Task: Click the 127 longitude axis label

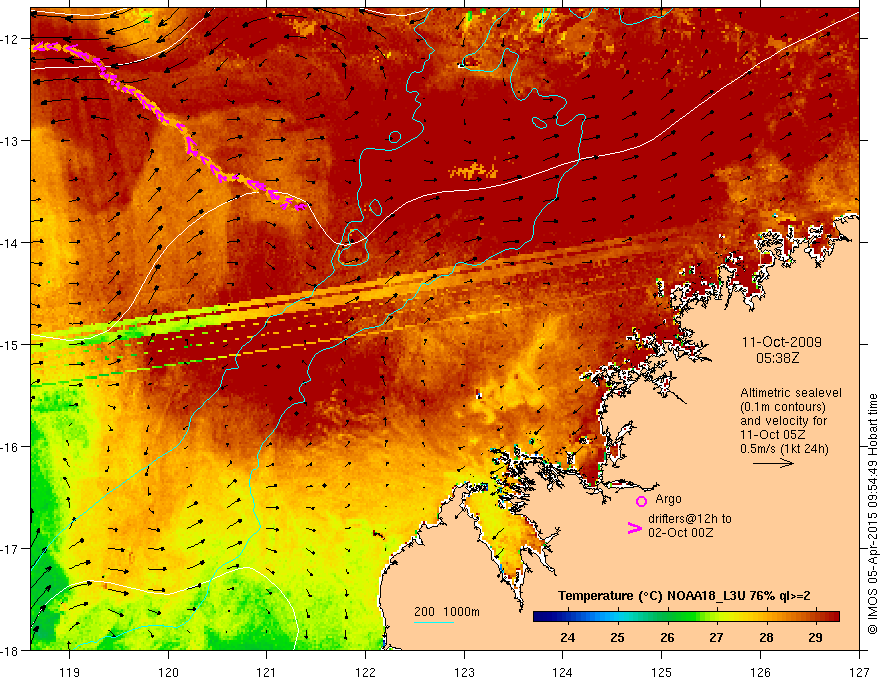Action: coord(859,672)
